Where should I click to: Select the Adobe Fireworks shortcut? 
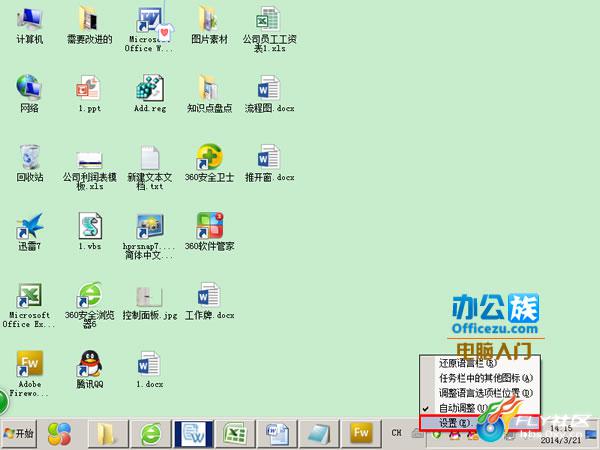click(29, 374)
